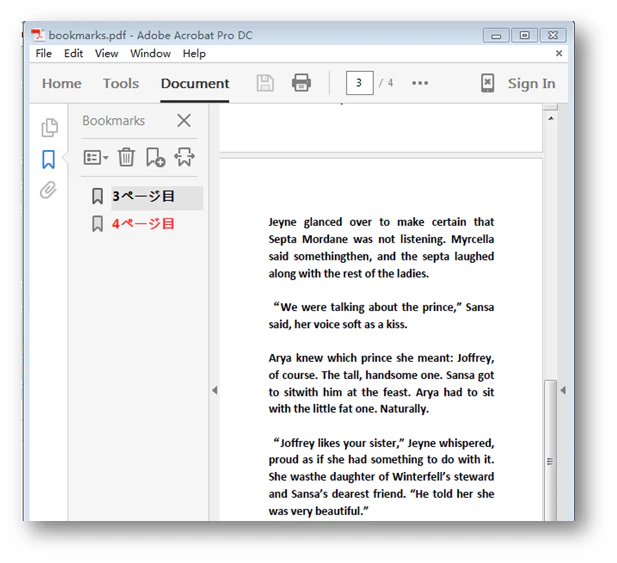
Task: Expand the right tools pane arrow
Action: tap(563, 390)
